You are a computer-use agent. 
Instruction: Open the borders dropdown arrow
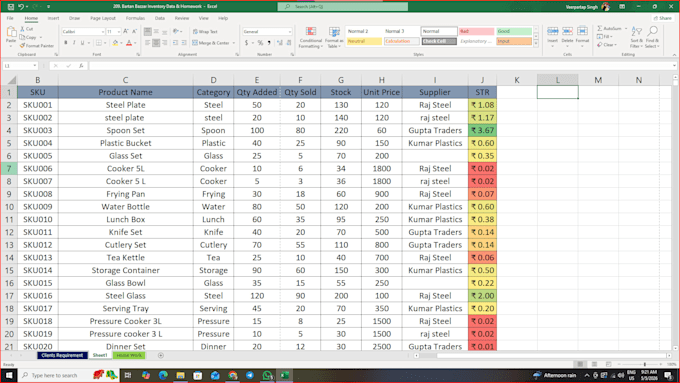[105, 43]
